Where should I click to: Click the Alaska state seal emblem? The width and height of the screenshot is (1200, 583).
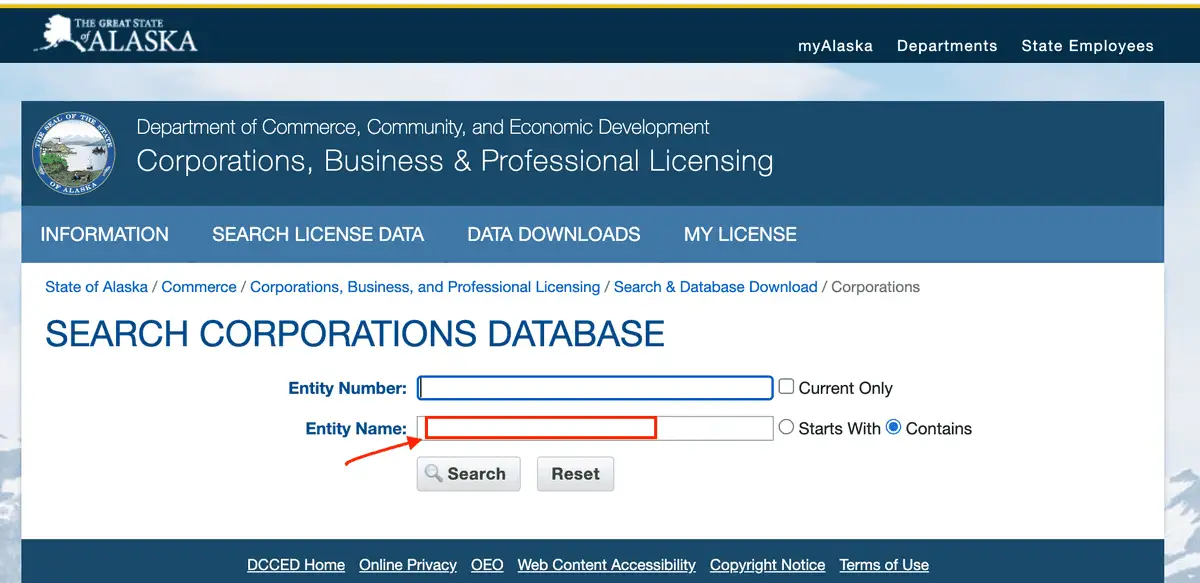tap(75, 153)
